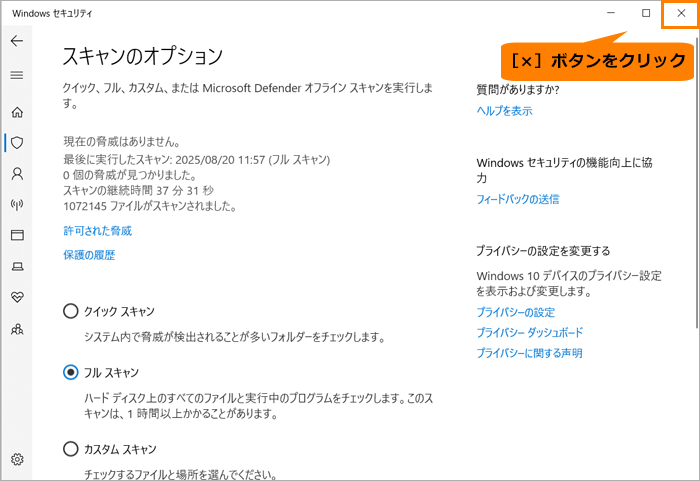Open the プライバシー ダッシュボード link
700x481 pixels.
coord(530,333)
